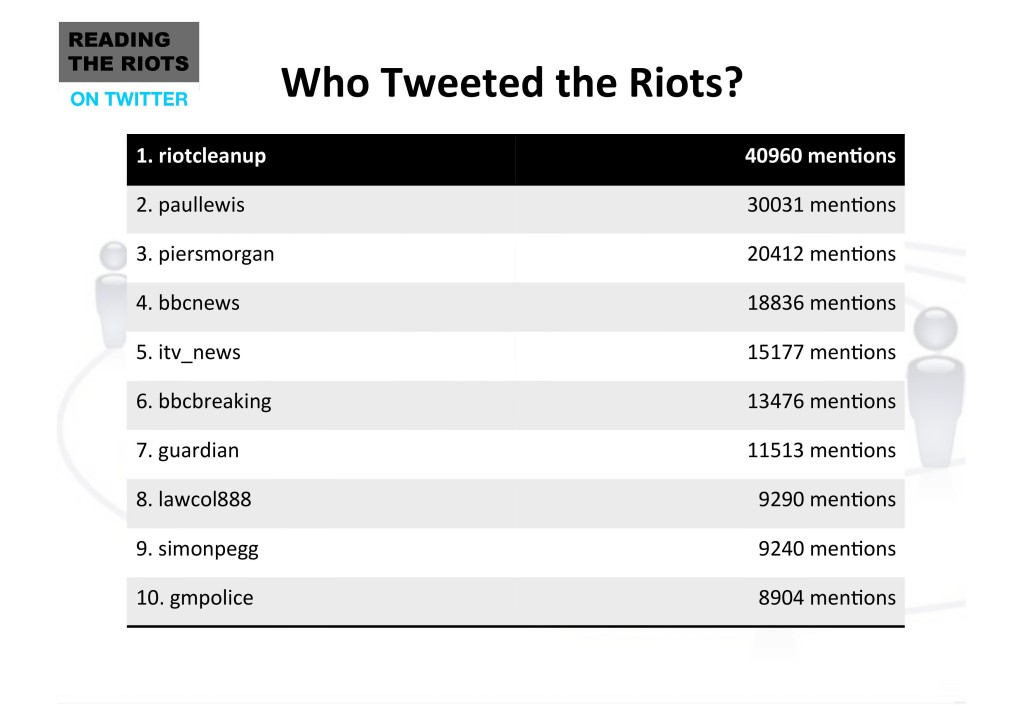
Task: Click the ON TWITTER logo text
Action: (129, 99)
